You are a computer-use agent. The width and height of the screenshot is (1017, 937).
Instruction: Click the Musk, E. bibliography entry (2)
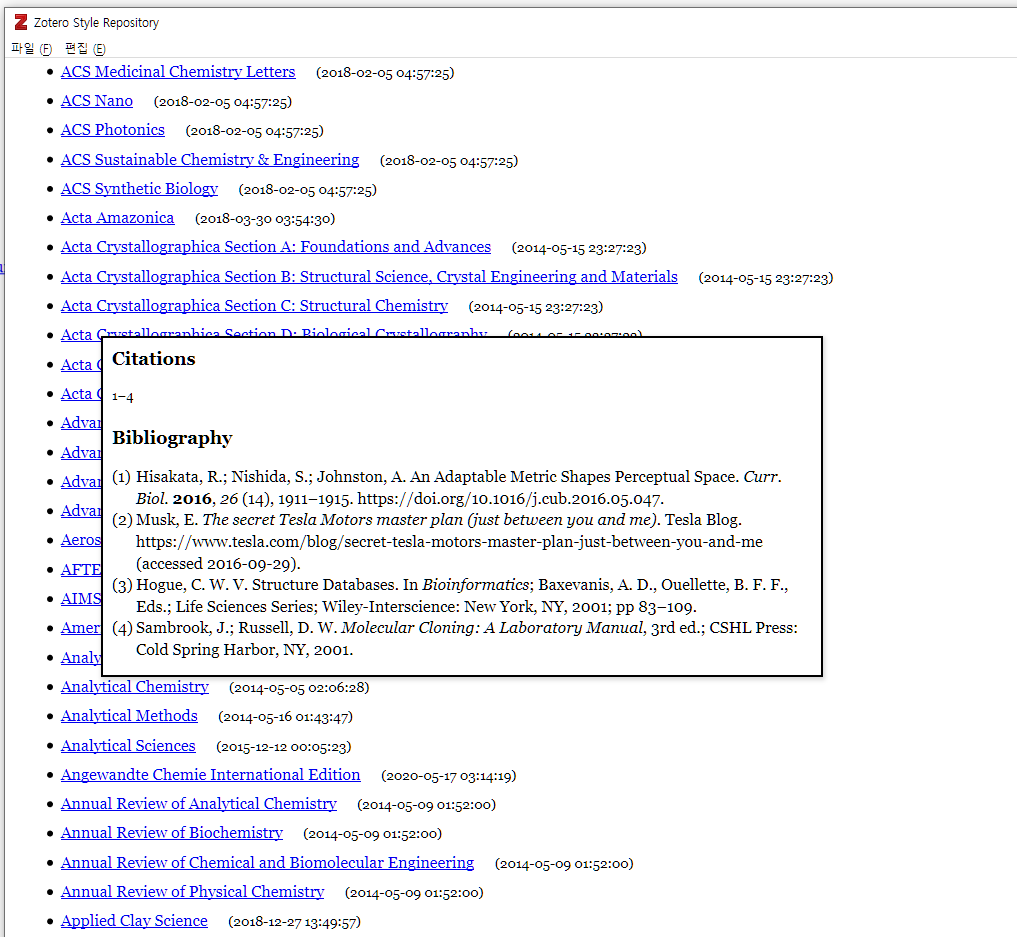[438, 541]
